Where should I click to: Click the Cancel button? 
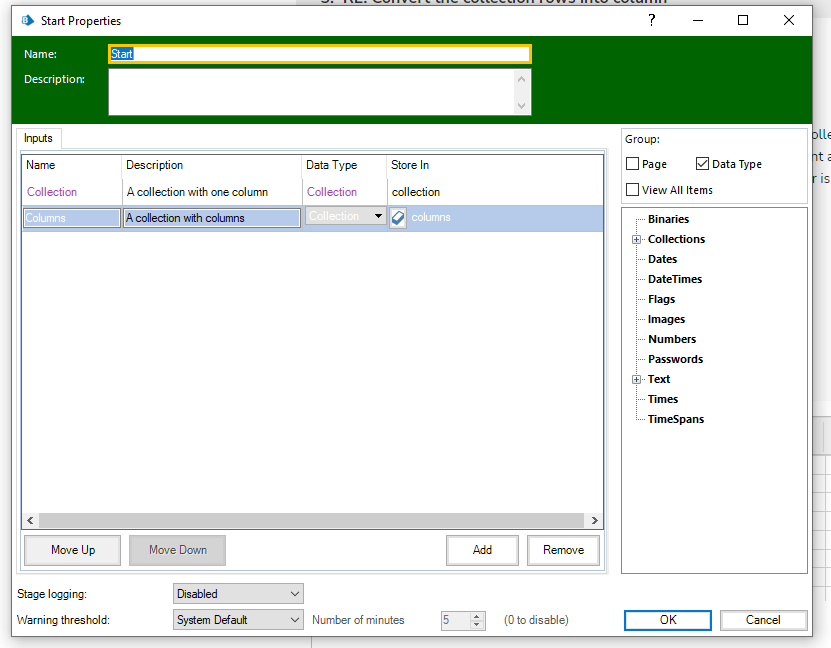click(763, 620)
